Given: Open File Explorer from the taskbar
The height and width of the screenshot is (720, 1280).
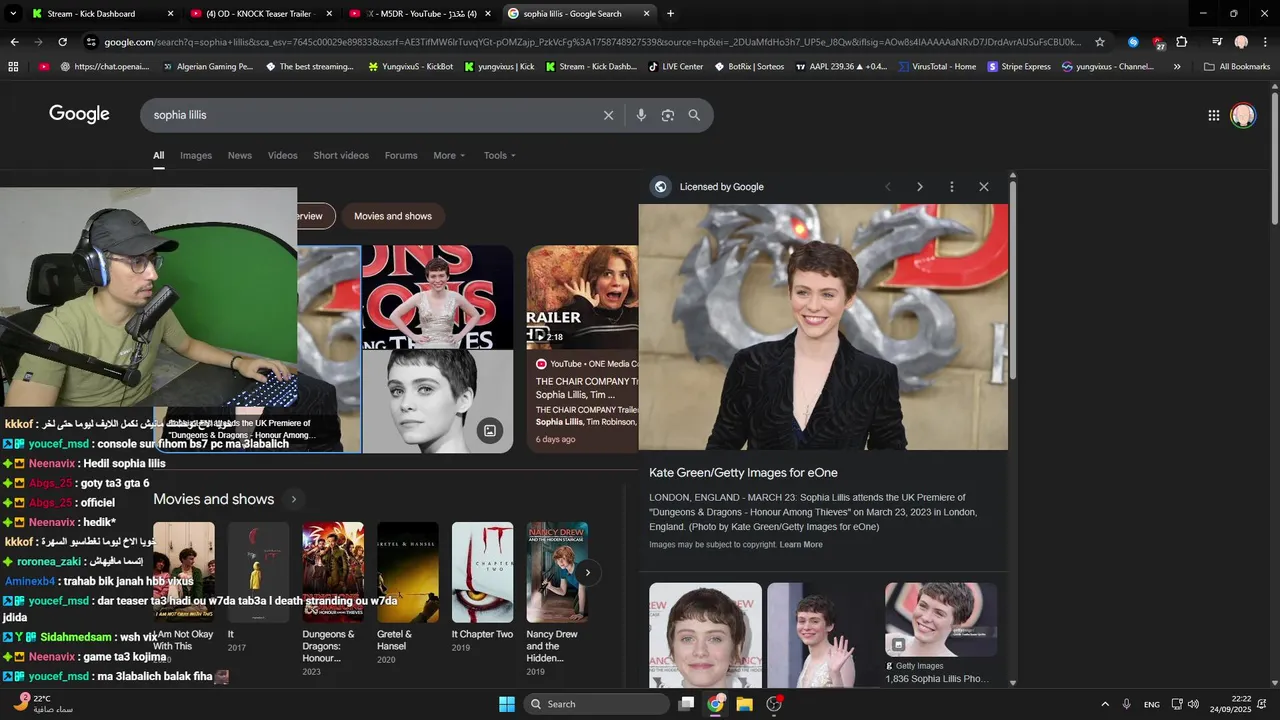Looking at the screenshot, I should point(744,704).
